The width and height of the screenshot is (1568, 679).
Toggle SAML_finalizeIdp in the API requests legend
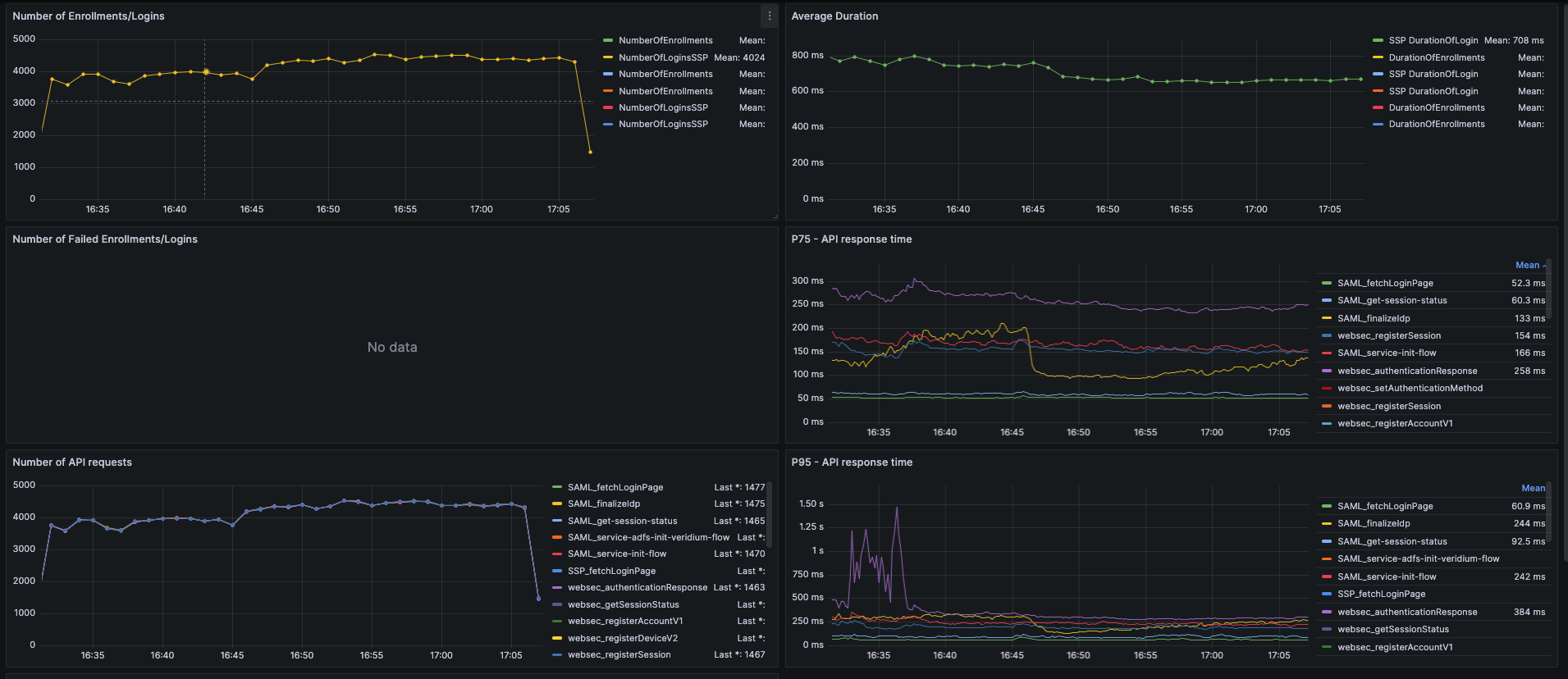(604, 504)
